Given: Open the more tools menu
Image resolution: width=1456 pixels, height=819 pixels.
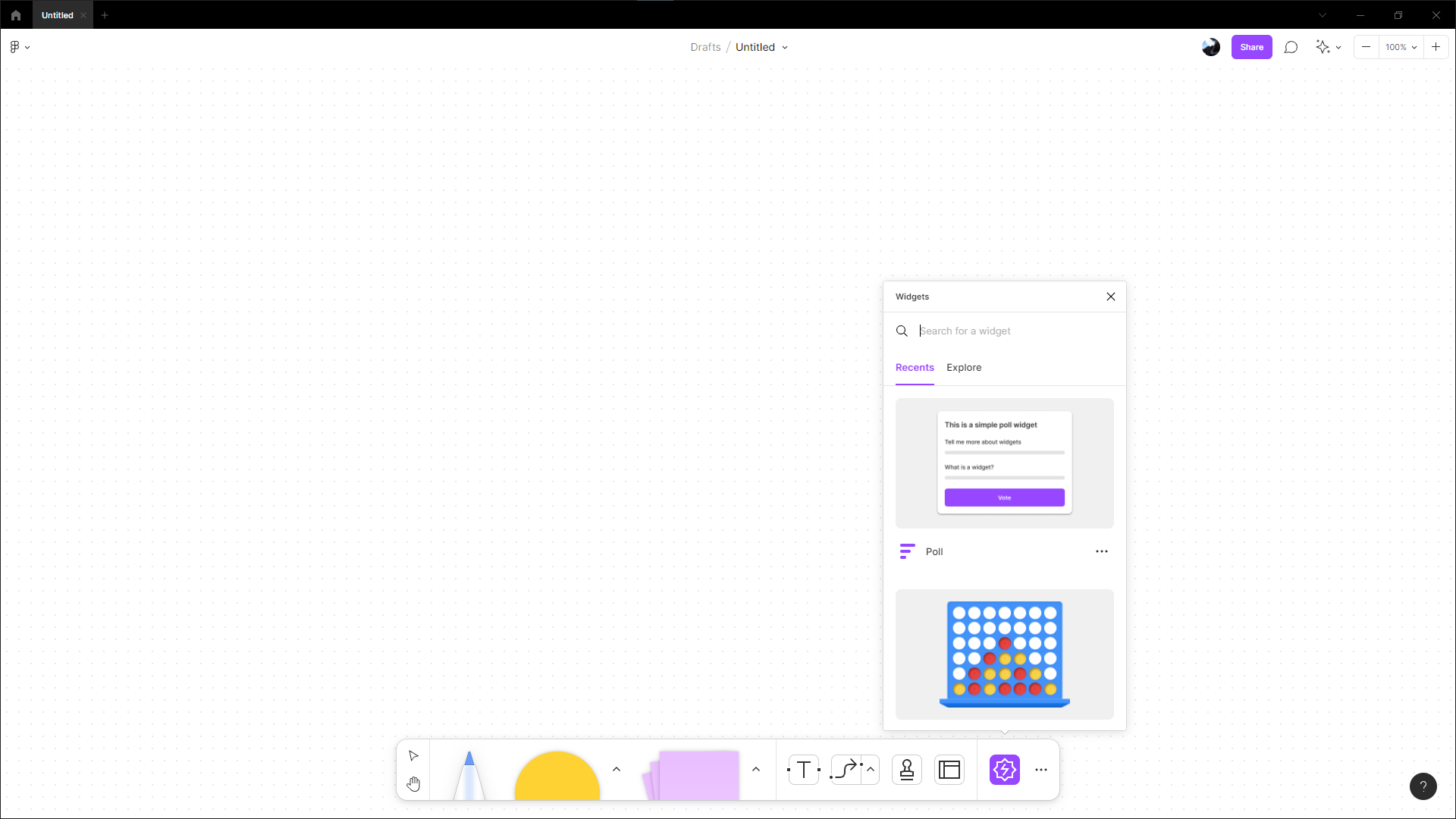Looking at the screenshot, I should pos(1041,770).
